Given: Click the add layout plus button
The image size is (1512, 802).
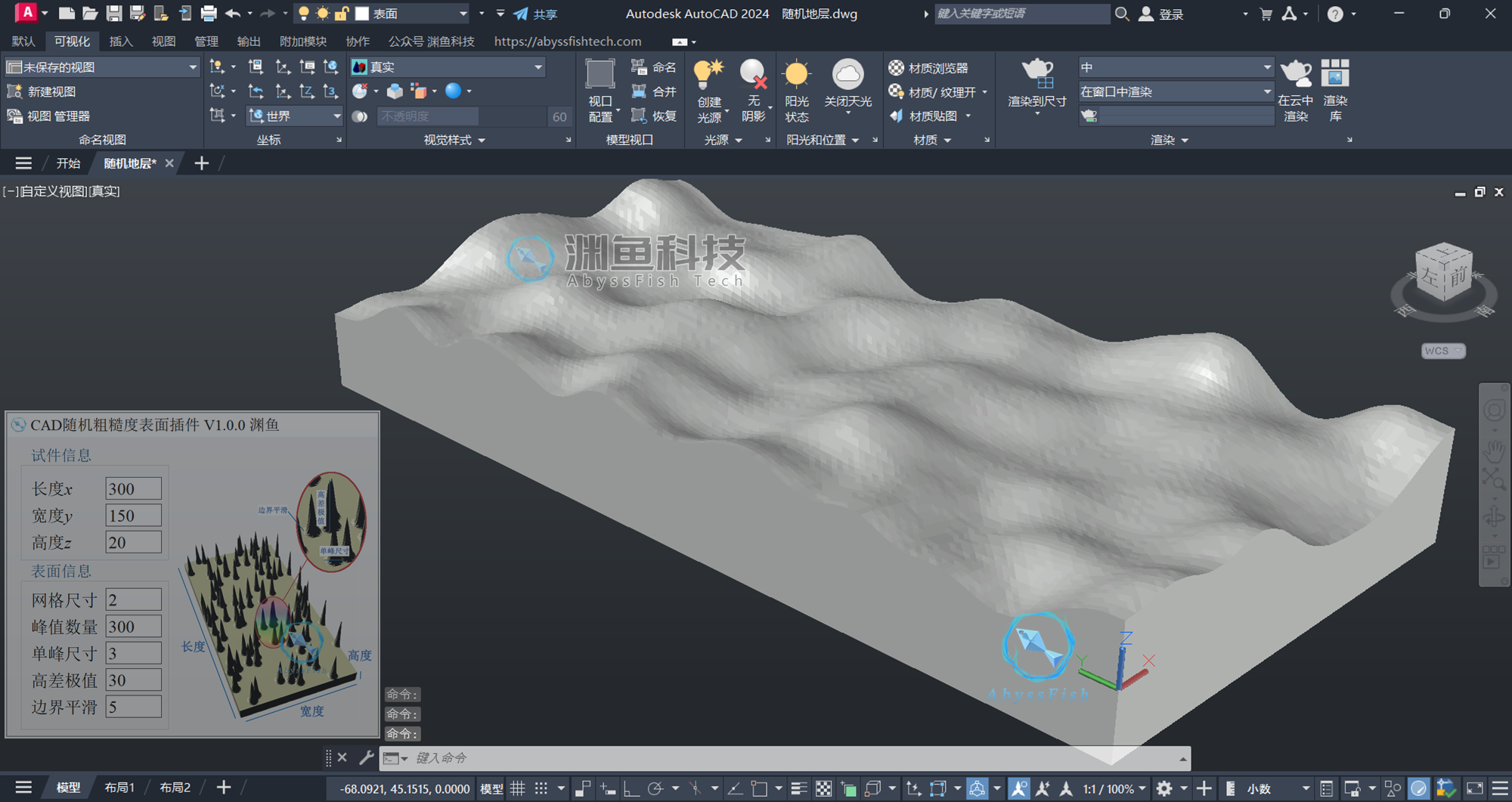Looking at the screenshot, I should click(224, 788).
